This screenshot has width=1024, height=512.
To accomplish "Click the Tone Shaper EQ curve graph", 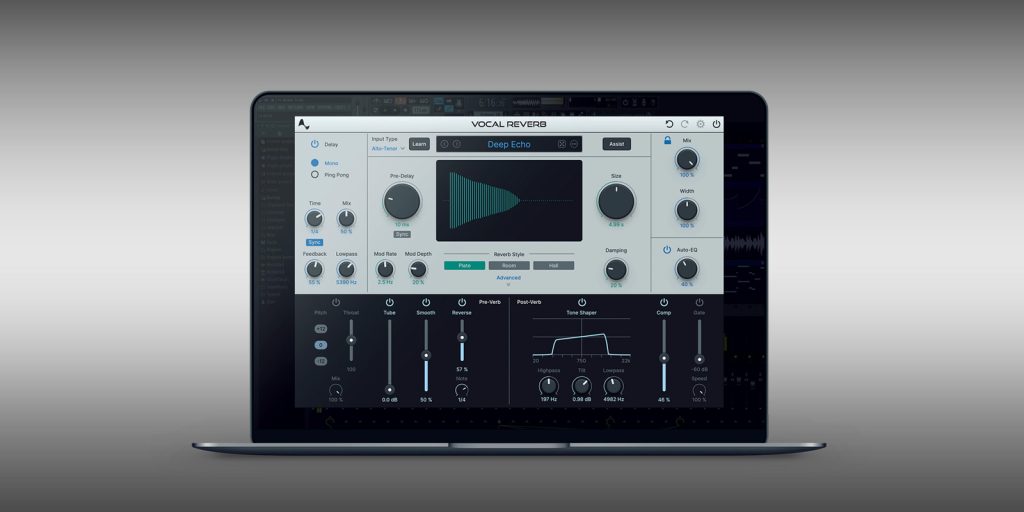I will click(581, 336).
